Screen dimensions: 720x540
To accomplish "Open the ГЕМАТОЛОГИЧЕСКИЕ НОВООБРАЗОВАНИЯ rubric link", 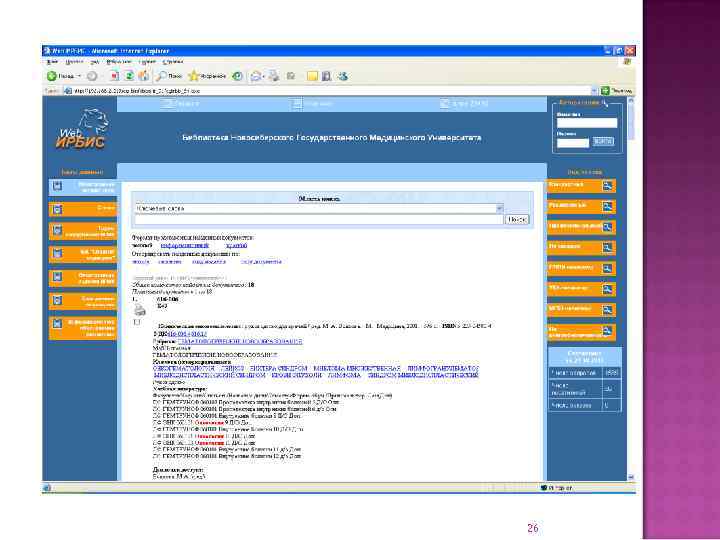I will pyautogui.click(x=240, y=342).
